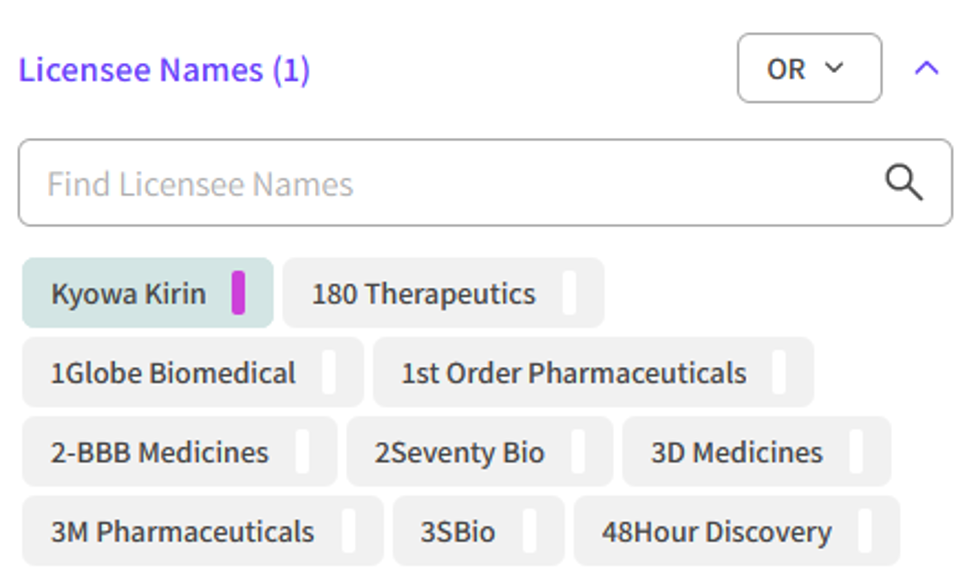
Task: Select the 180 Therapeutics chip
Action: 424,292
